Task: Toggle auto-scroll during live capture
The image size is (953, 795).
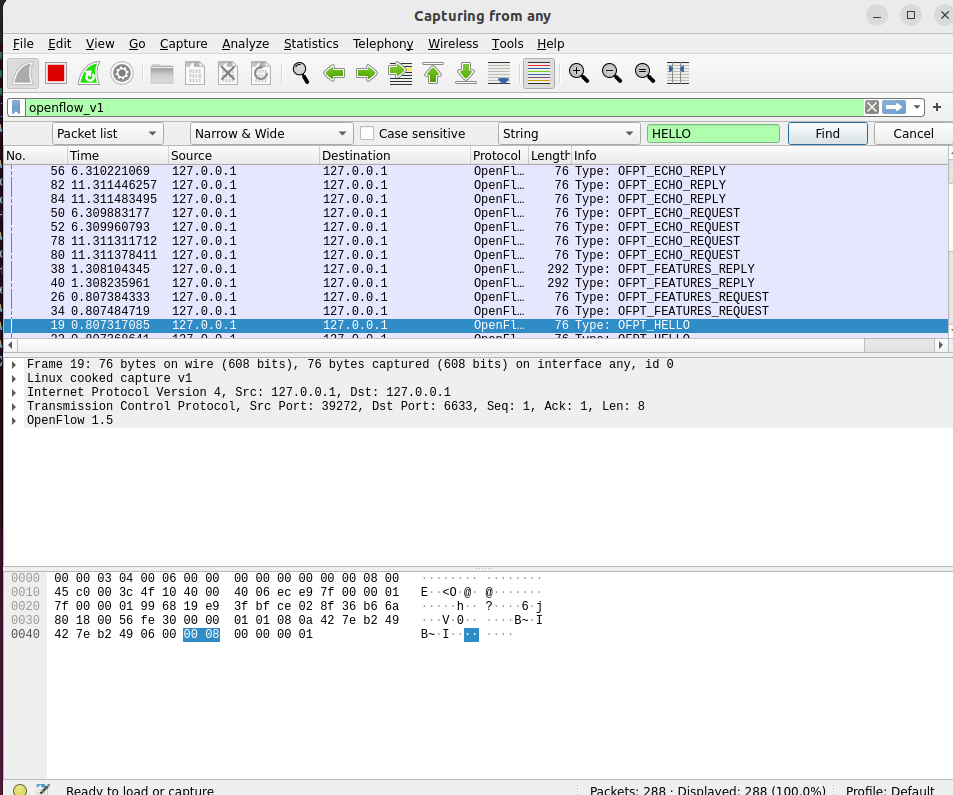Action: coord(499,74)
